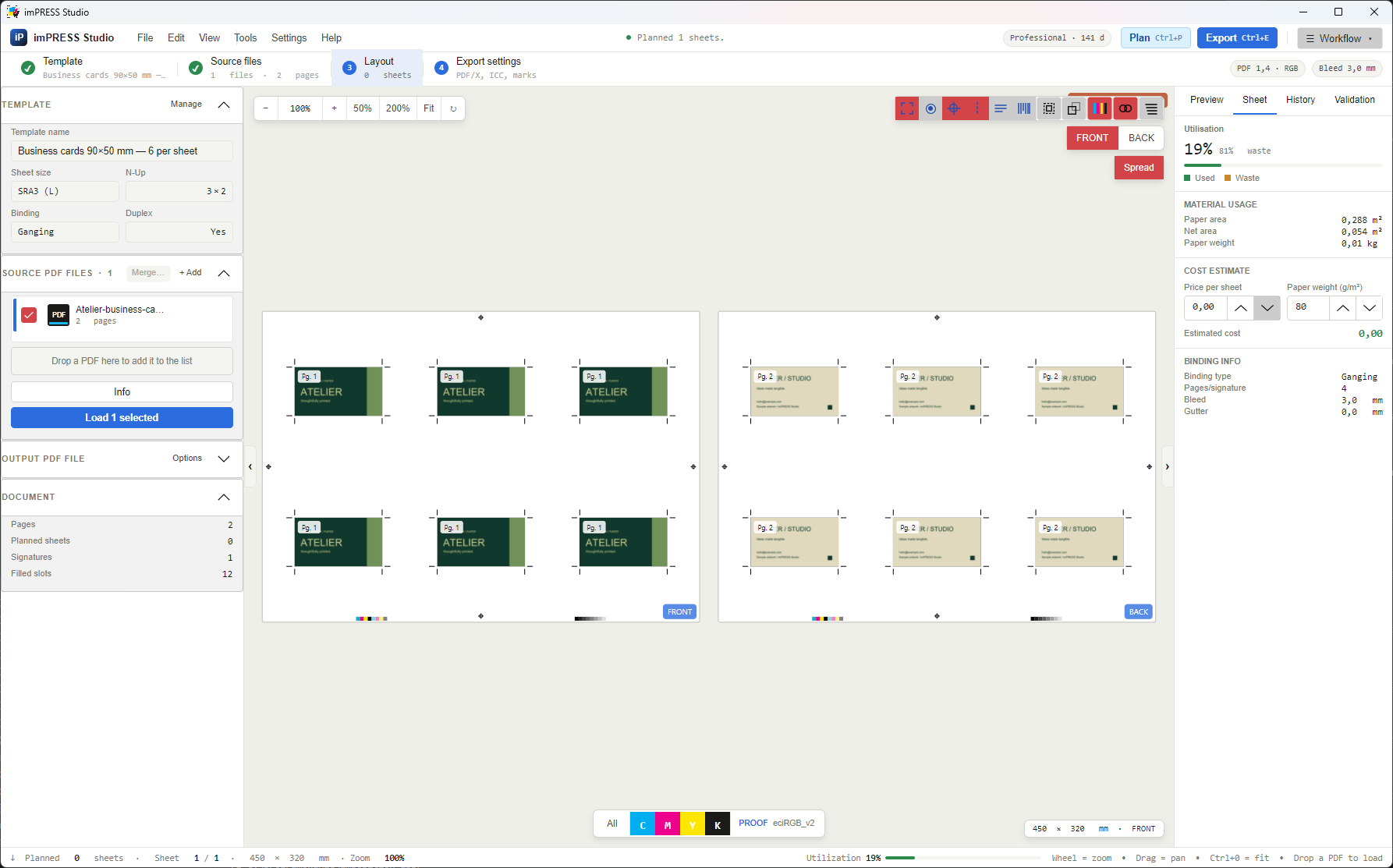Select the Magenta separation swatch
The height and width of the screenshot is (868, 1393).
click(x=668, y=824)
